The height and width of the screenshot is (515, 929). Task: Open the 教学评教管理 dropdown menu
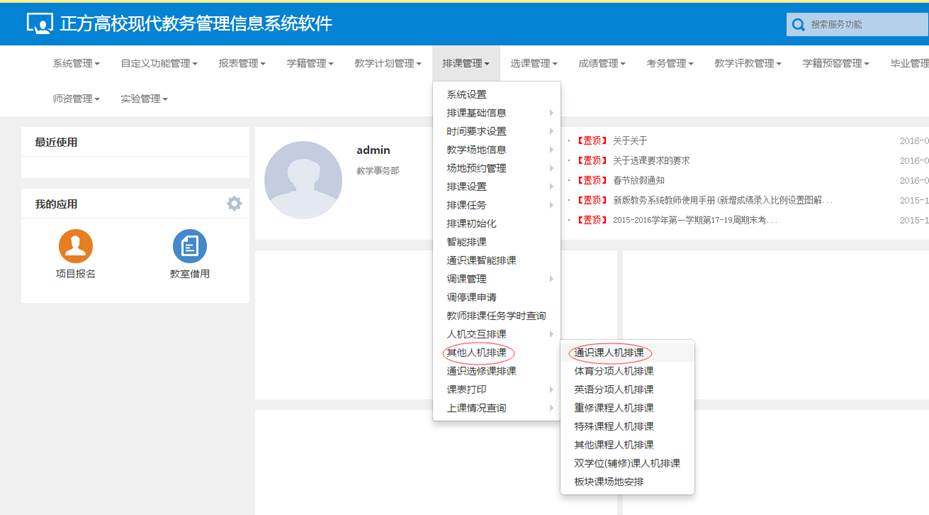[749, 64]
